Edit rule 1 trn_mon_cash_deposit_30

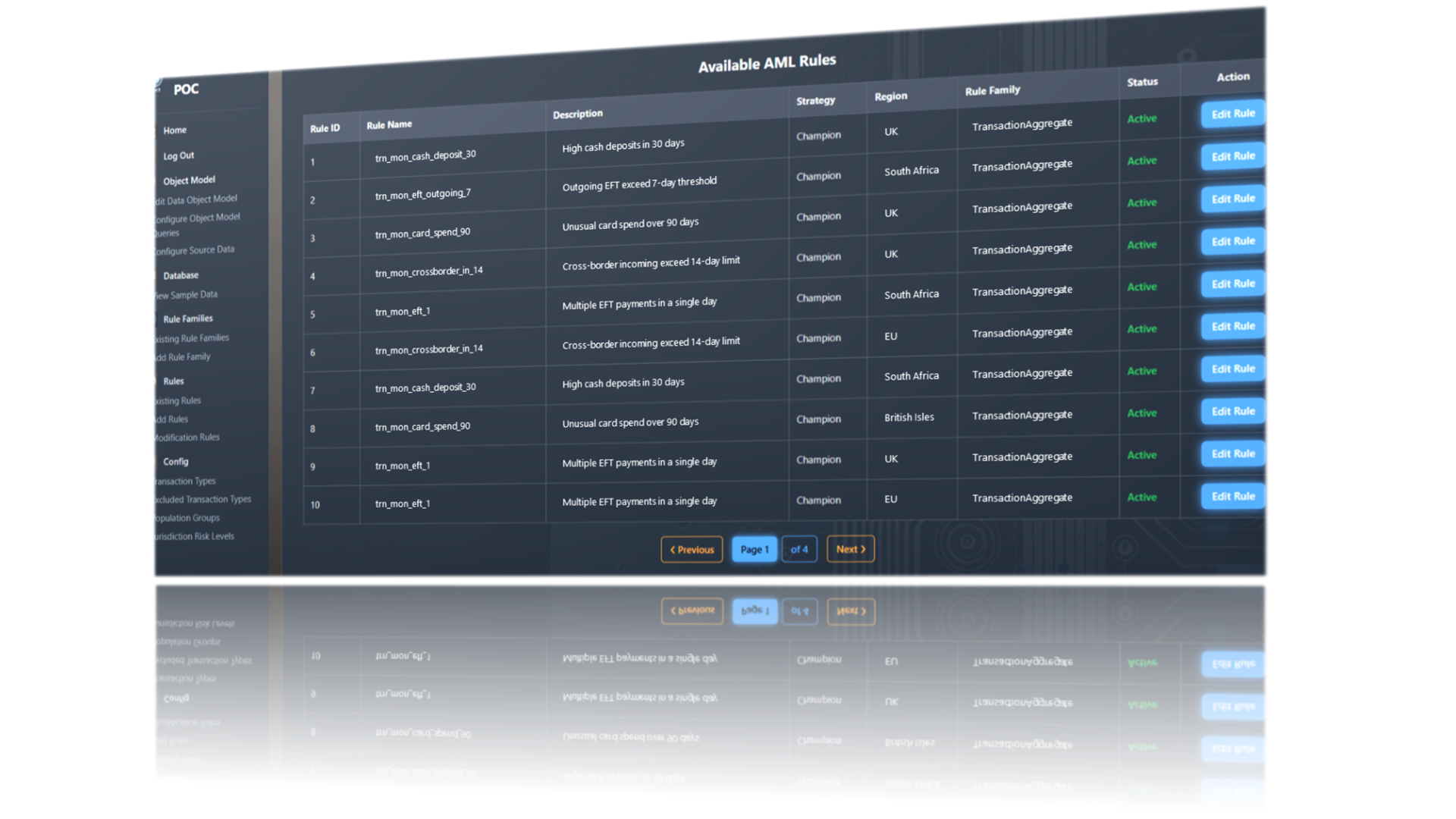click(1232, 114)
